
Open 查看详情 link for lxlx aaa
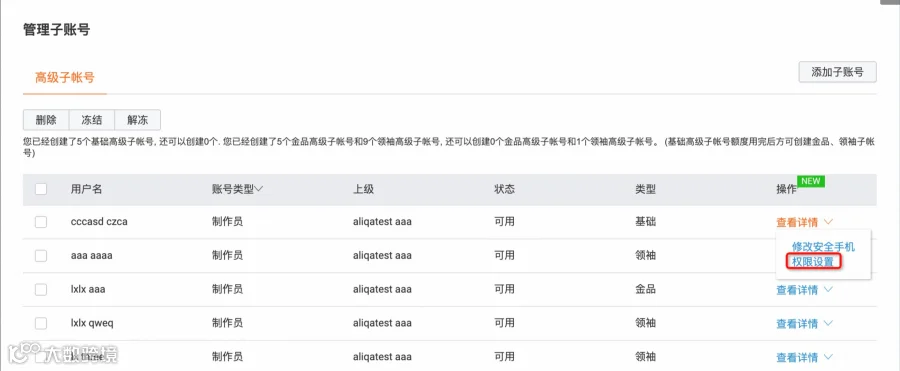tap(797, 290)
